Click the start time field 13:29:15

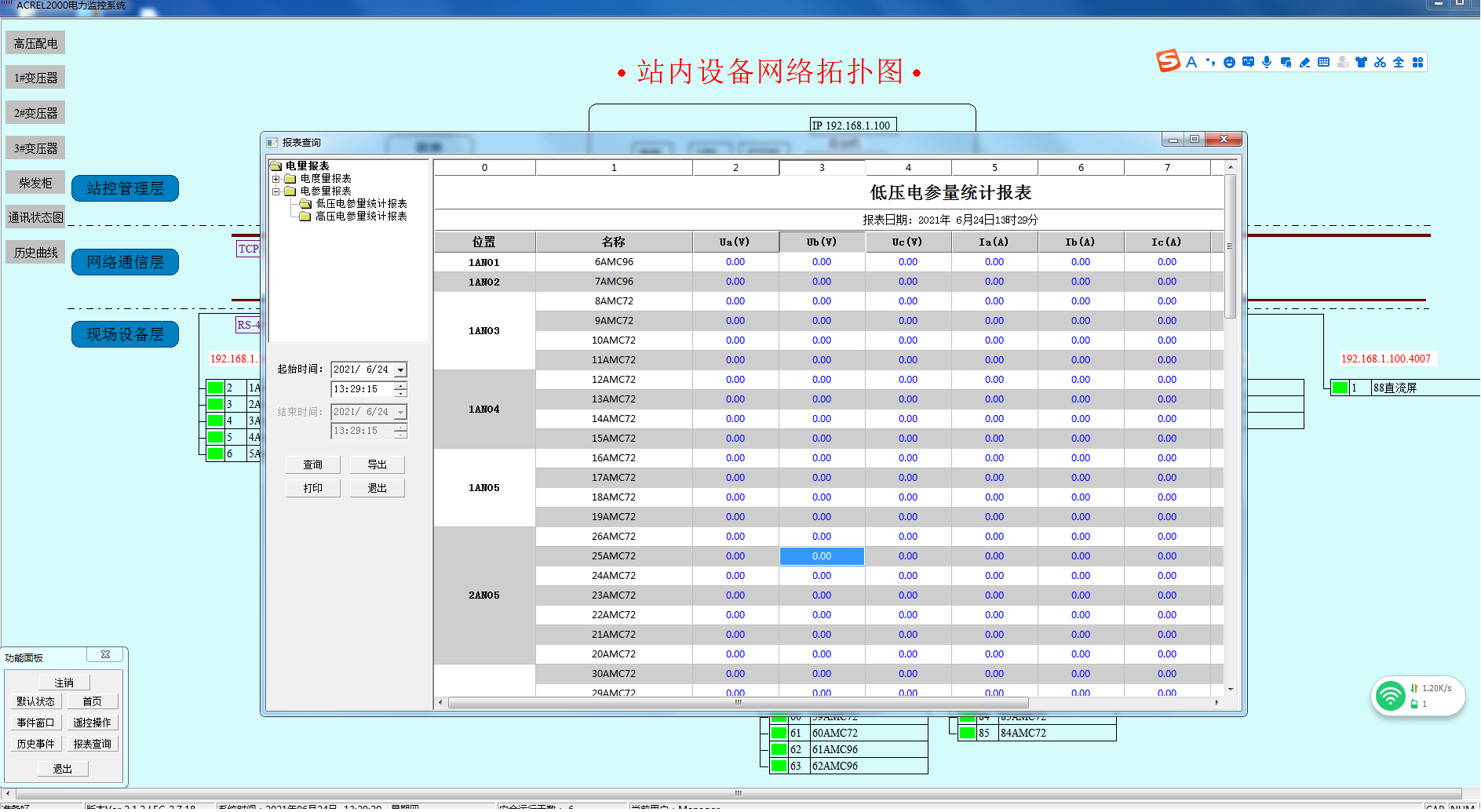(x=363, y=389)
